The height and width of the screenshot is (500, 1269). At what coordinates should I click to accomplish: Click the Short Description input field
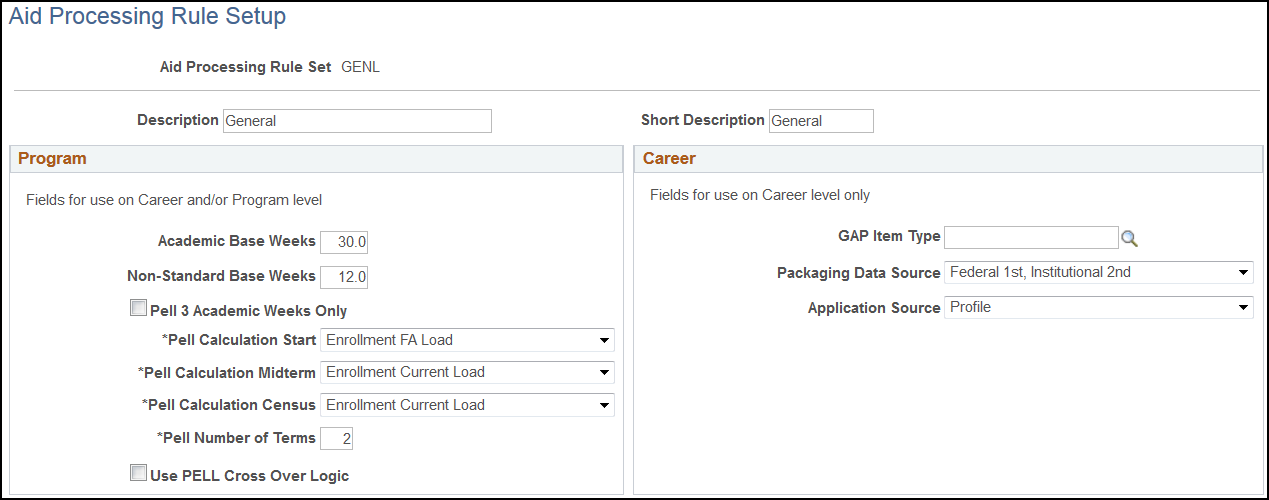[820, 121]
